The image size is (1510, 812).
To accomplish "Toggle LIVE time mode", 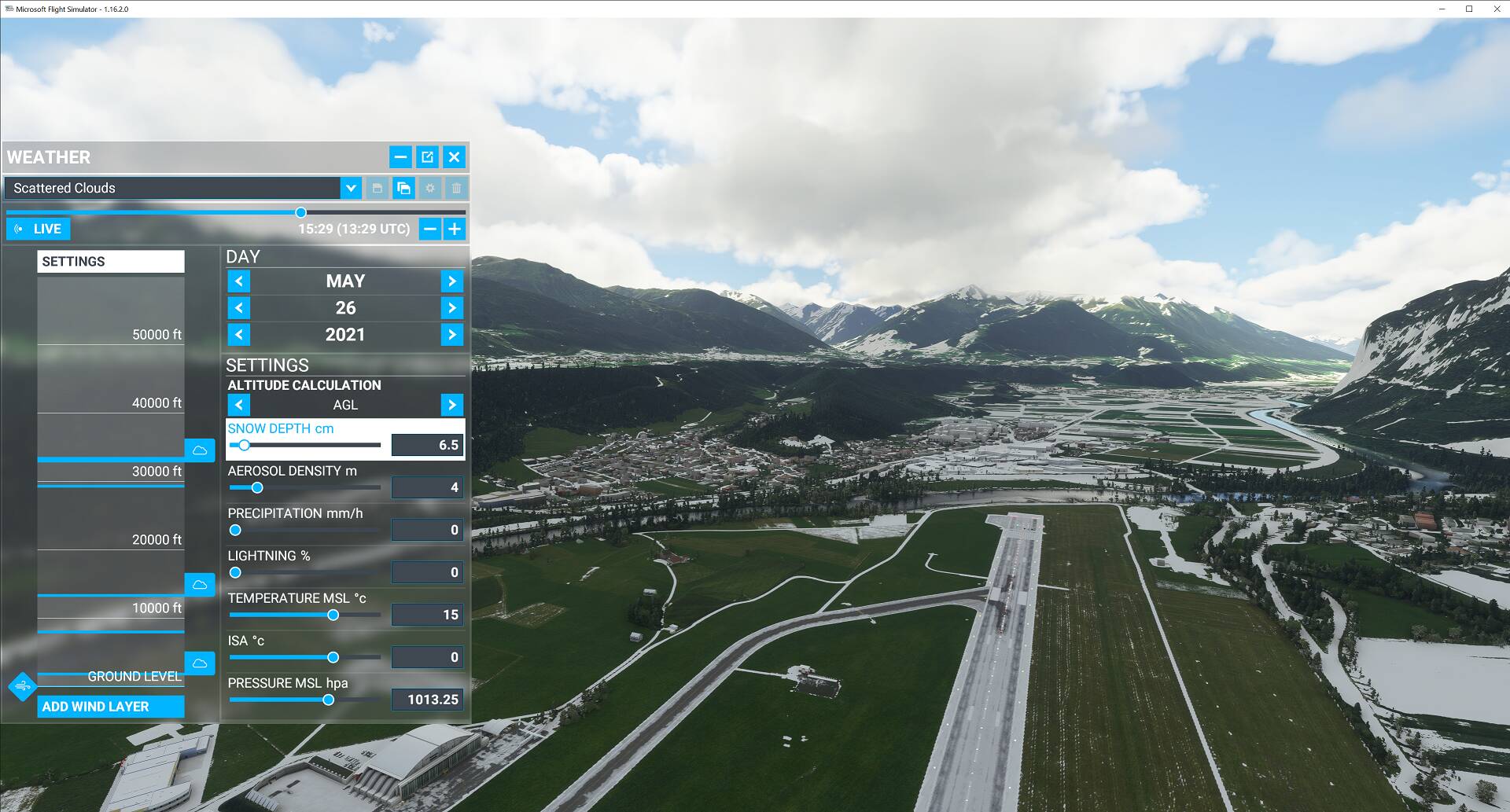I will 39,229.
